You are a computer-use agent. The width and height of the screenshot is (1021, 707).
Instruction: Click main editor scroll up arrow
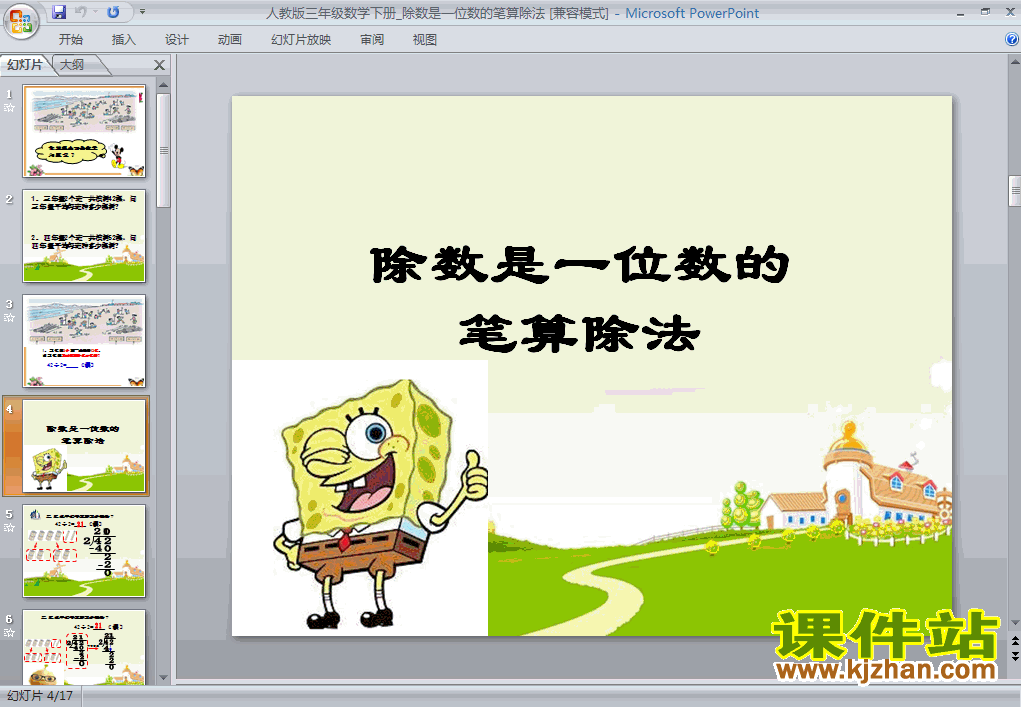(1014, 62)
